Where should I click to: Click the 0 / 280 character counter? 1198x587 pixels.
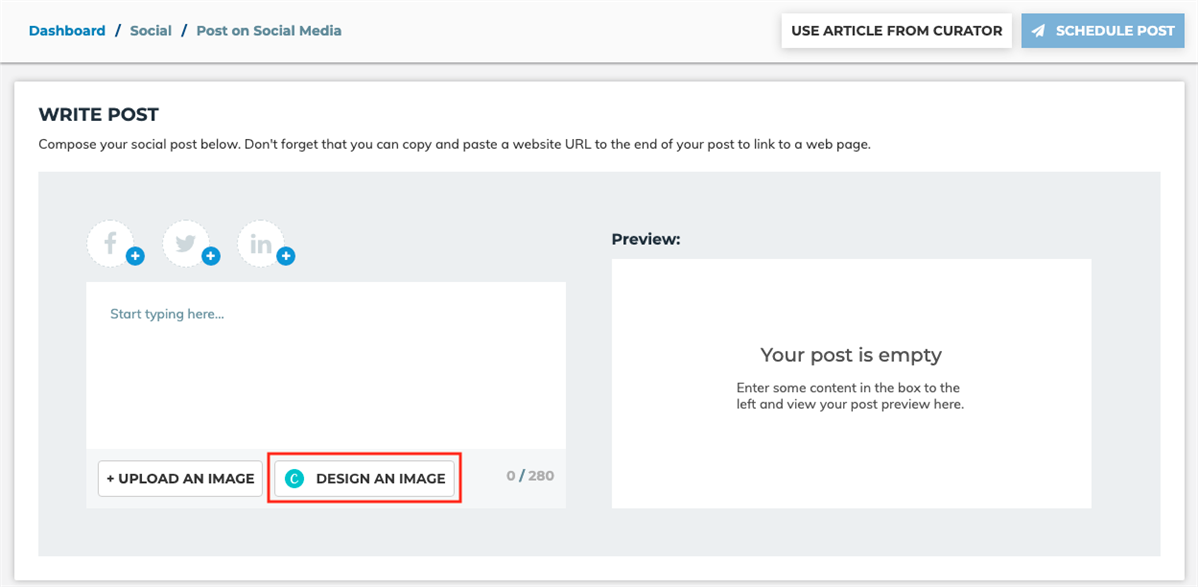pos(530,476)
